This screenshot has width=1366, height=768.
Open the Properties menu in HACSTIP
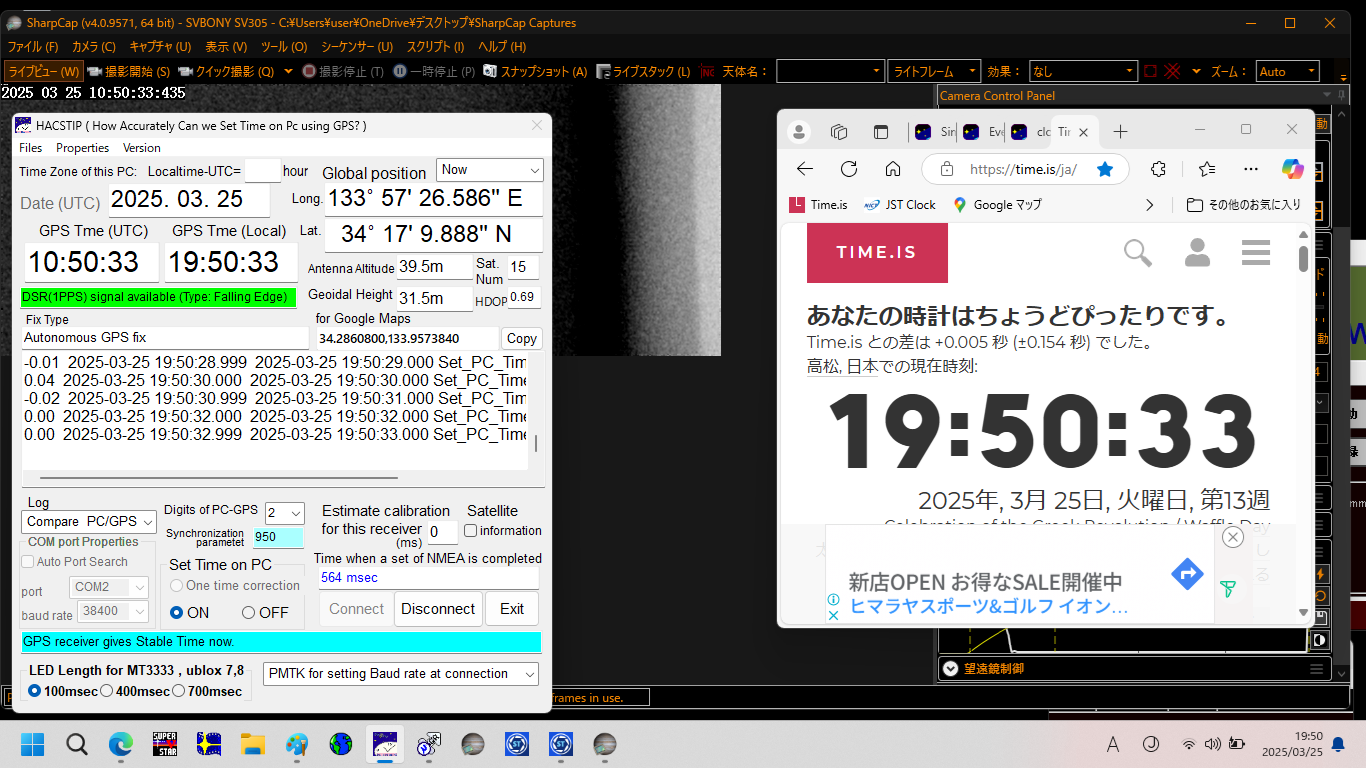83,148
